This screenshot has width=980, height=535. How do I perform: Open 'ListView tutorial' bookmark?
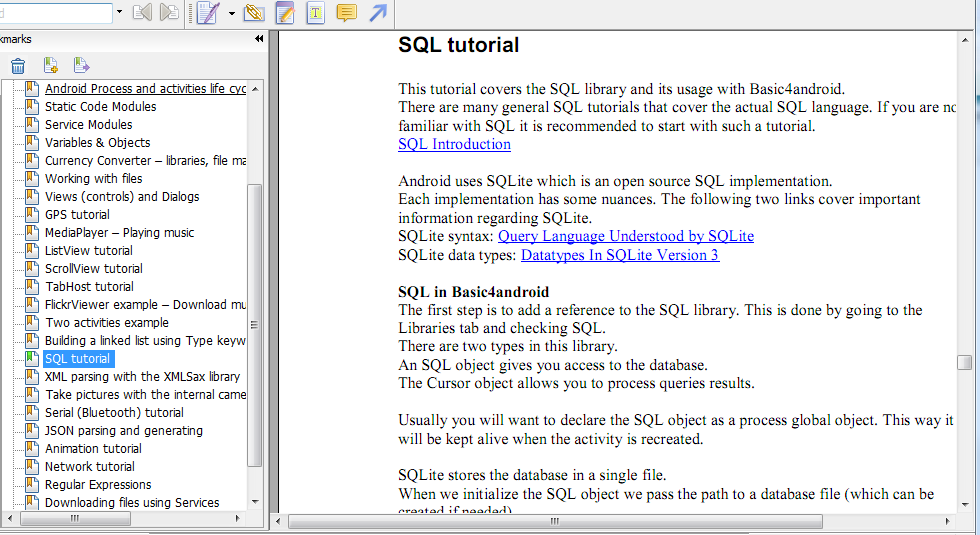pyautogui.click(x=88, y=251)
